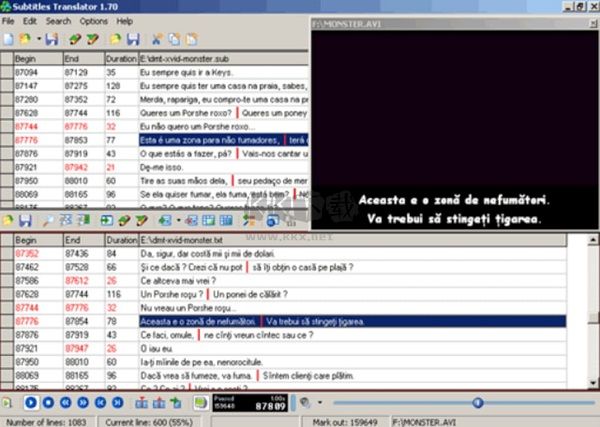Open the dropdown arrow beside the Open folder icon
Image resolution: width=600 pixels, height=427 pixels.
[37, 39]
